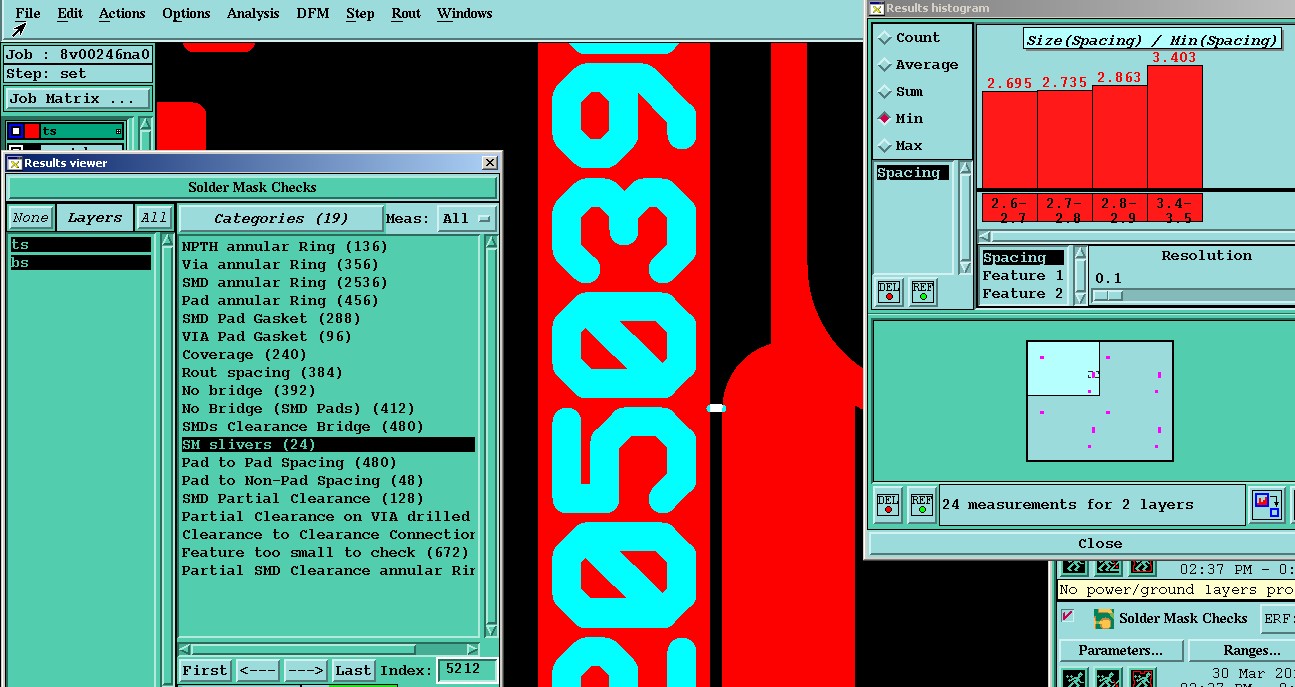Click the lower REF icon beside measurements text

coord(921,505)
